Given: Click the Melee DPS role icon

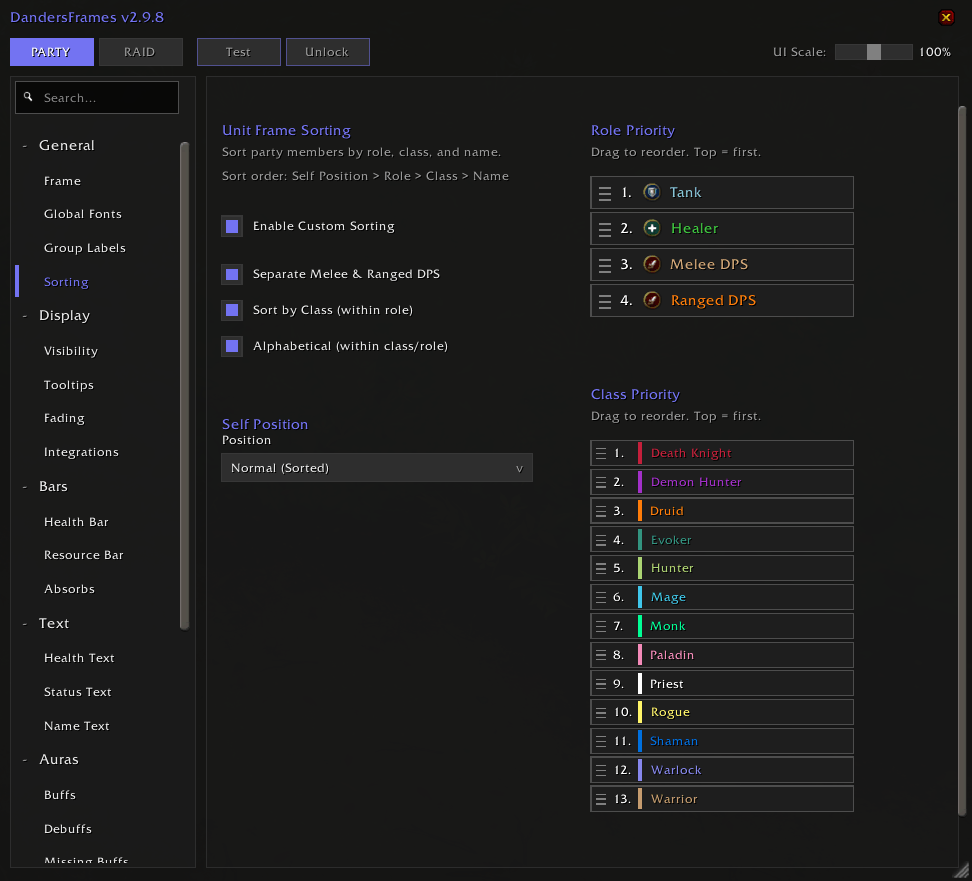Looking at the screenshot, I should point(652,264).
